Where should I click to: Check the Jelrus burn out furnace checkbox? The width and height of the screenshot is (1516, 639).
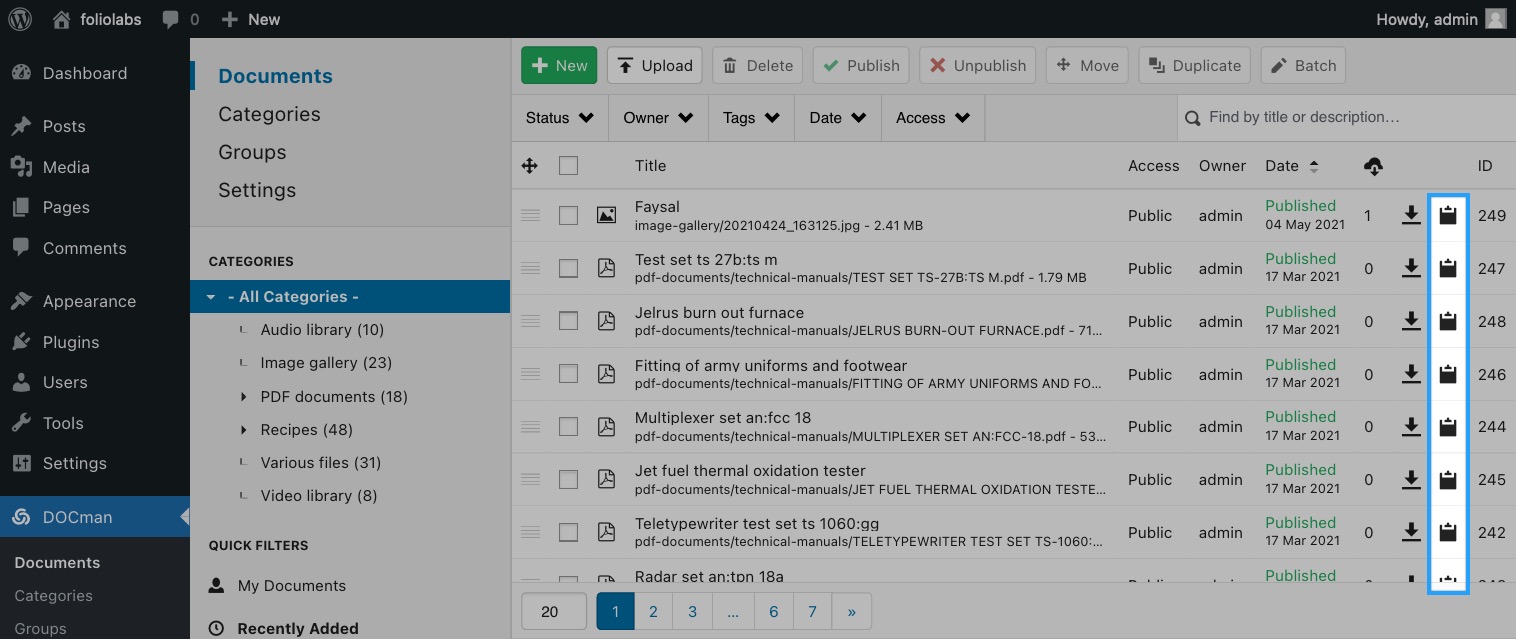568,321
